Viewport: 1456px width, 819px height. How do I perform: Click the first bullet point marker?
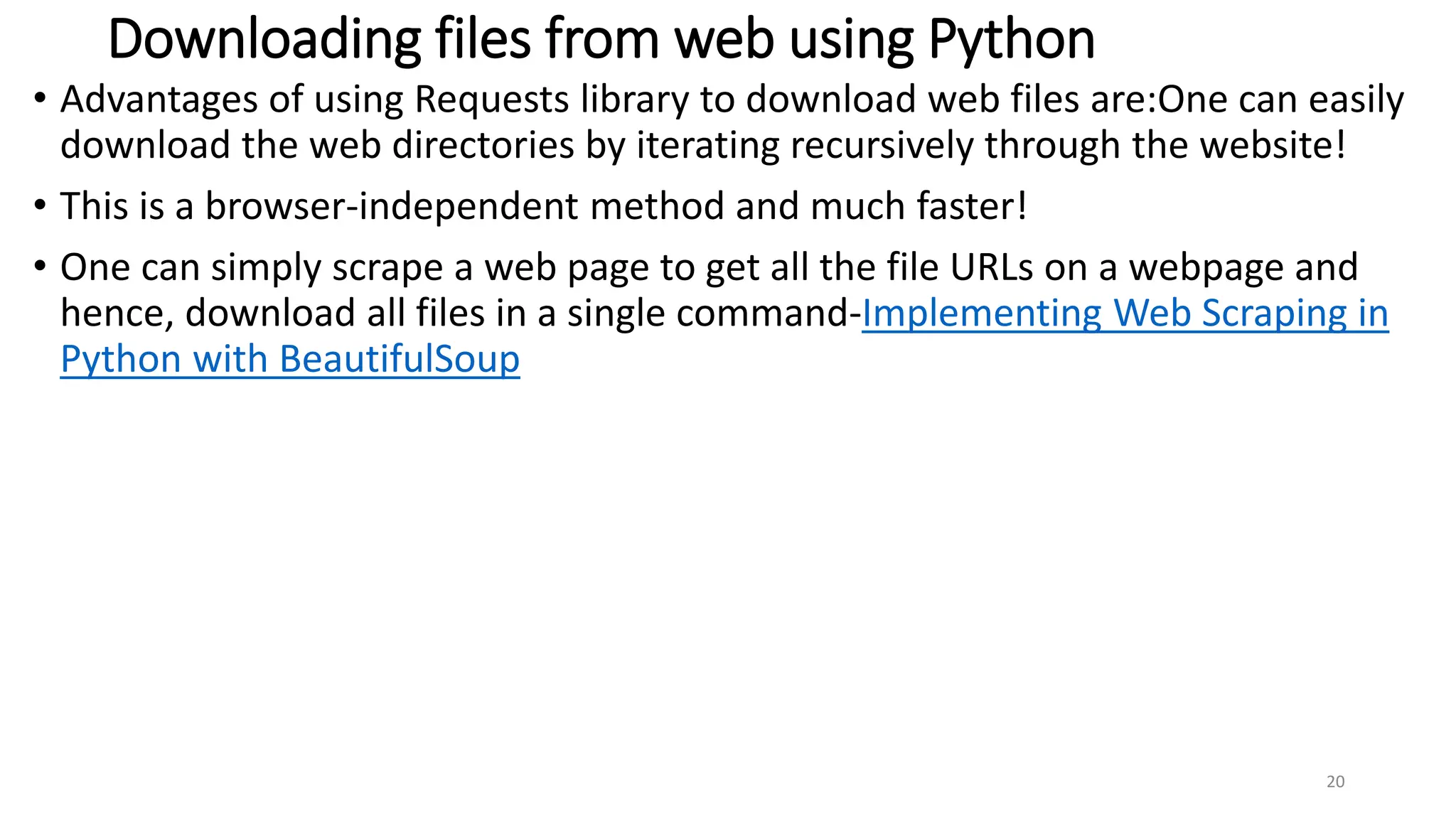point(40,98)
